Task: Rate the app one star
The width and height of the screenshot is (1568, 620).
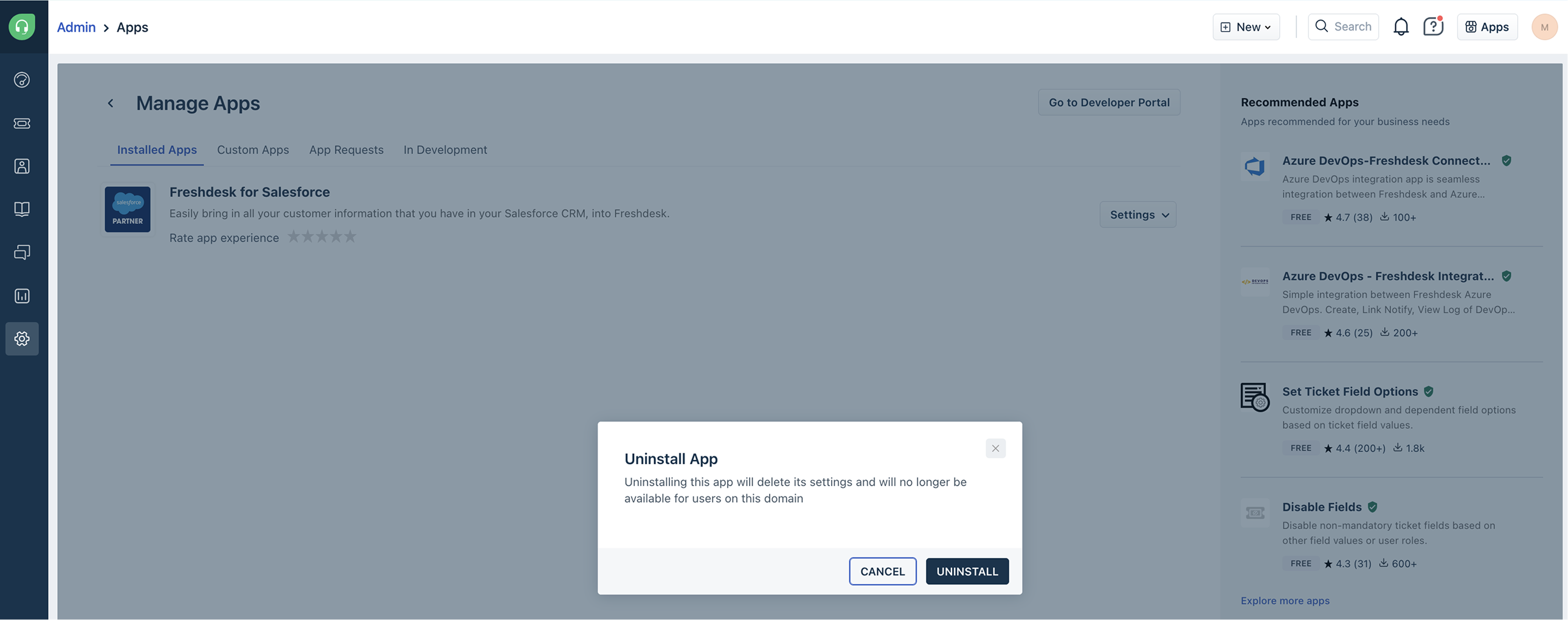Action: [294, 236]
